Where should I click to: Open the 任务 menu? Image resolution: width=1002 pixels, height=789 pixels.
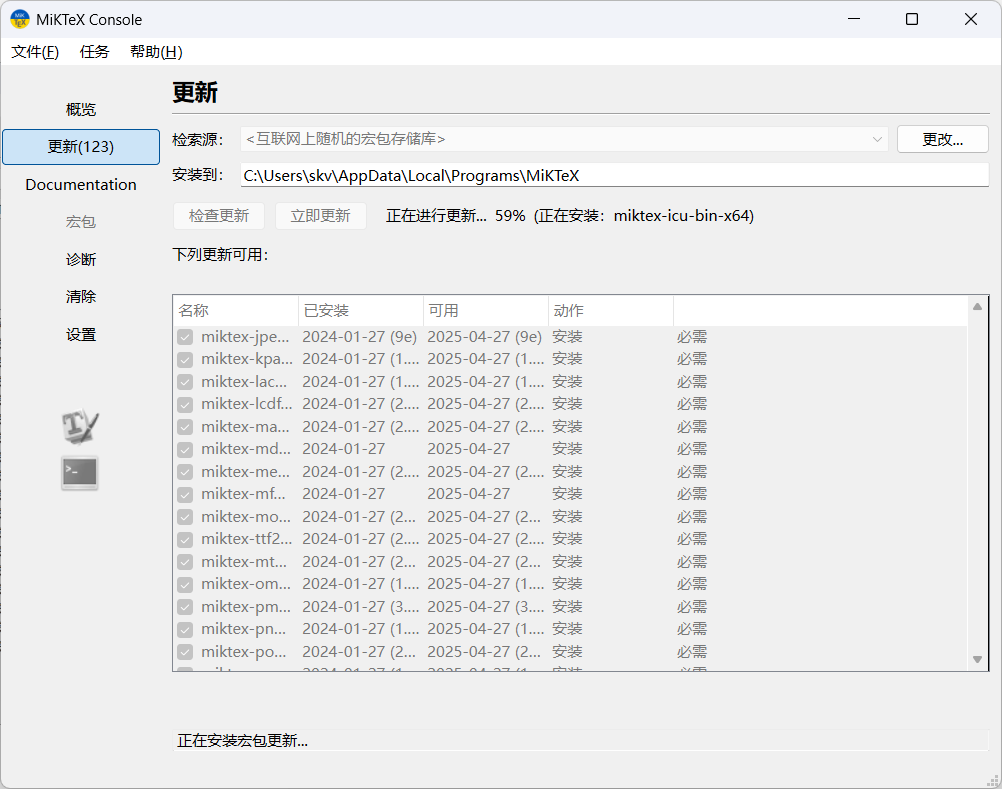tap(95, 52)
